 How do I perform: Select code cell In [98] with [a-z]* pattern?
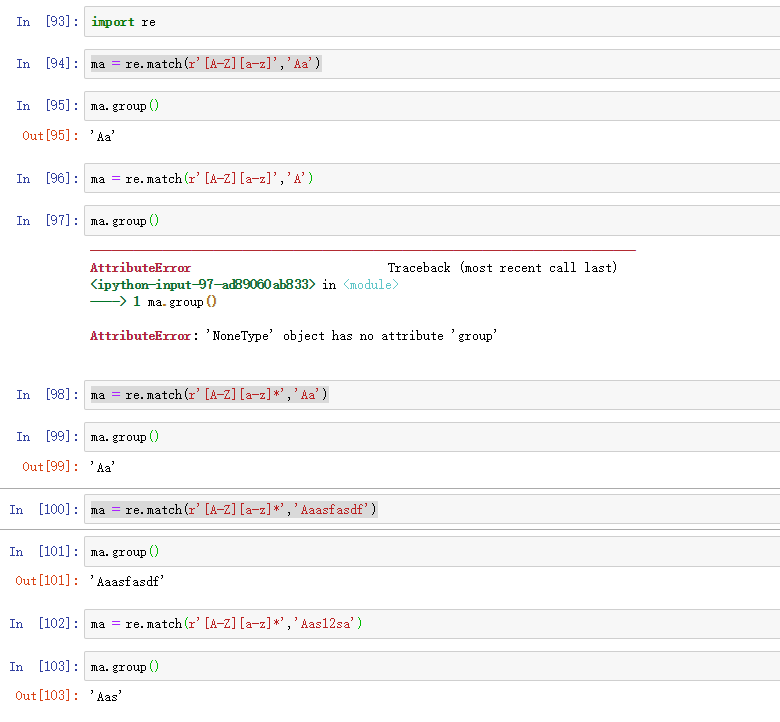tap(430, 395)
